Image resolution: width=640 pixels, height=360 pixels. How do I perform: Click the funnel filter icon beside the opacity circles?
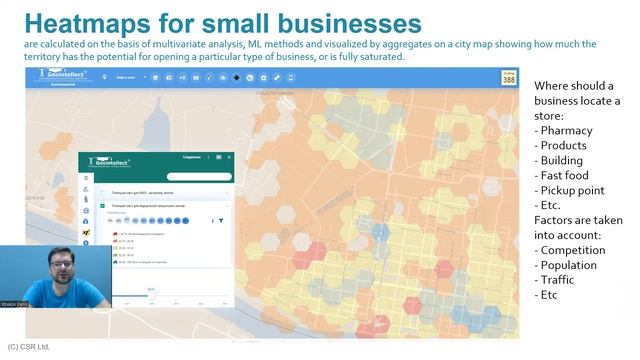click(x=221, y=221)
